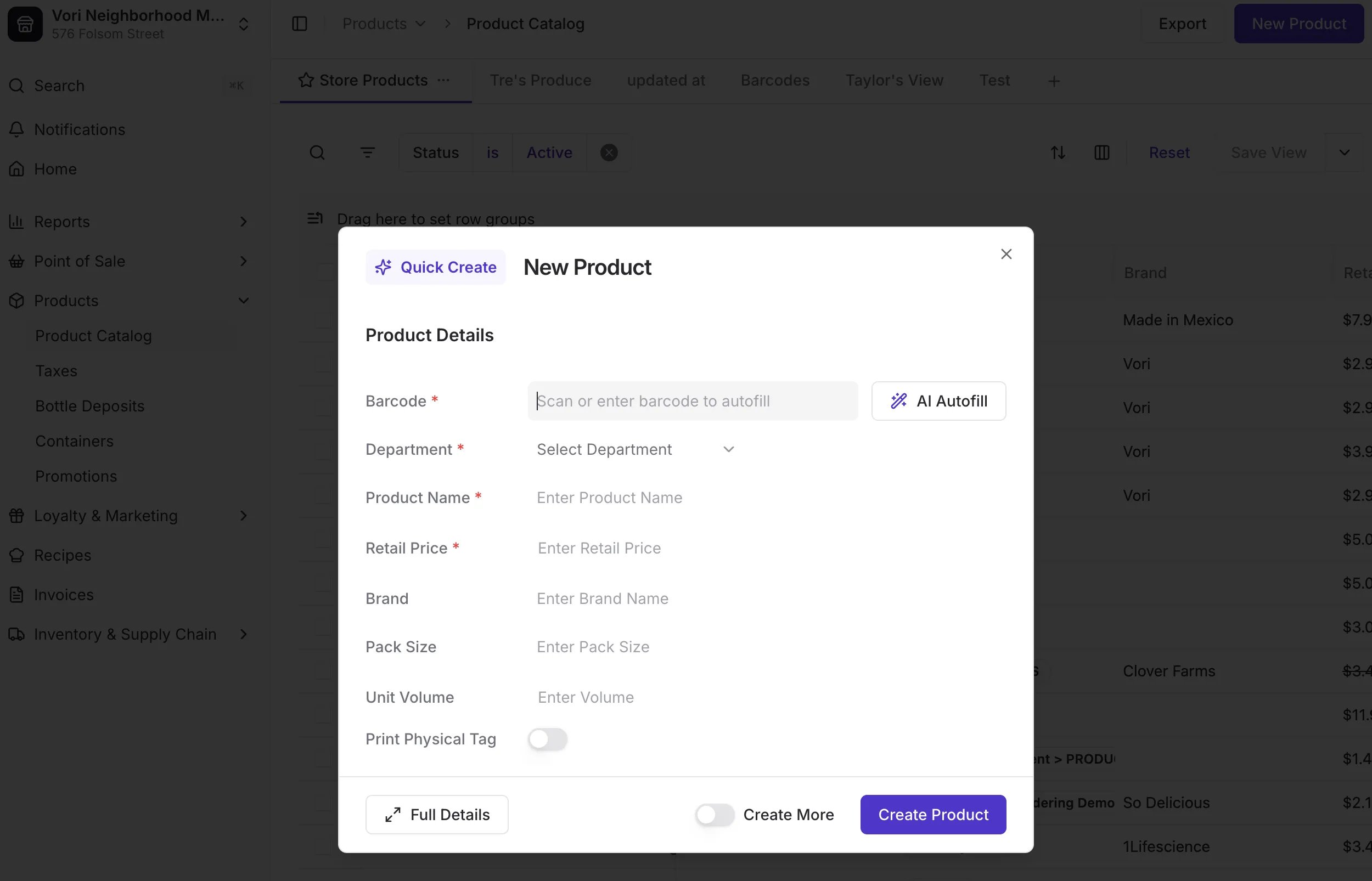This screenshot has height=881, width=1372.
Task: Click the AI Autofill button
Action: click(x=938, y=401)
